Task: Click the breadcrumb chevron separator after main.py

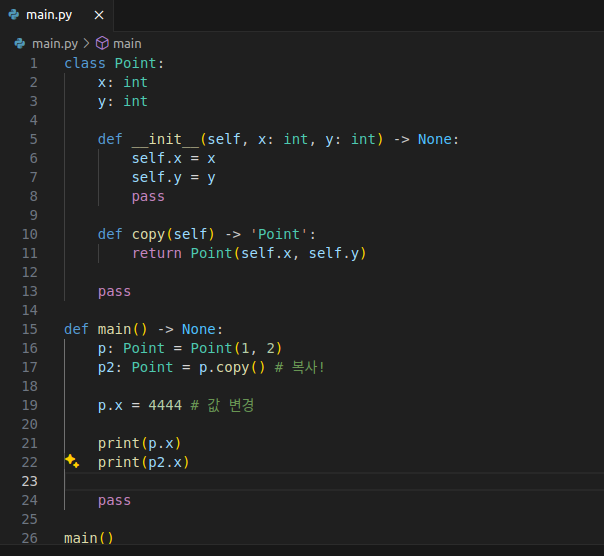Action: [x=86, y=43]
